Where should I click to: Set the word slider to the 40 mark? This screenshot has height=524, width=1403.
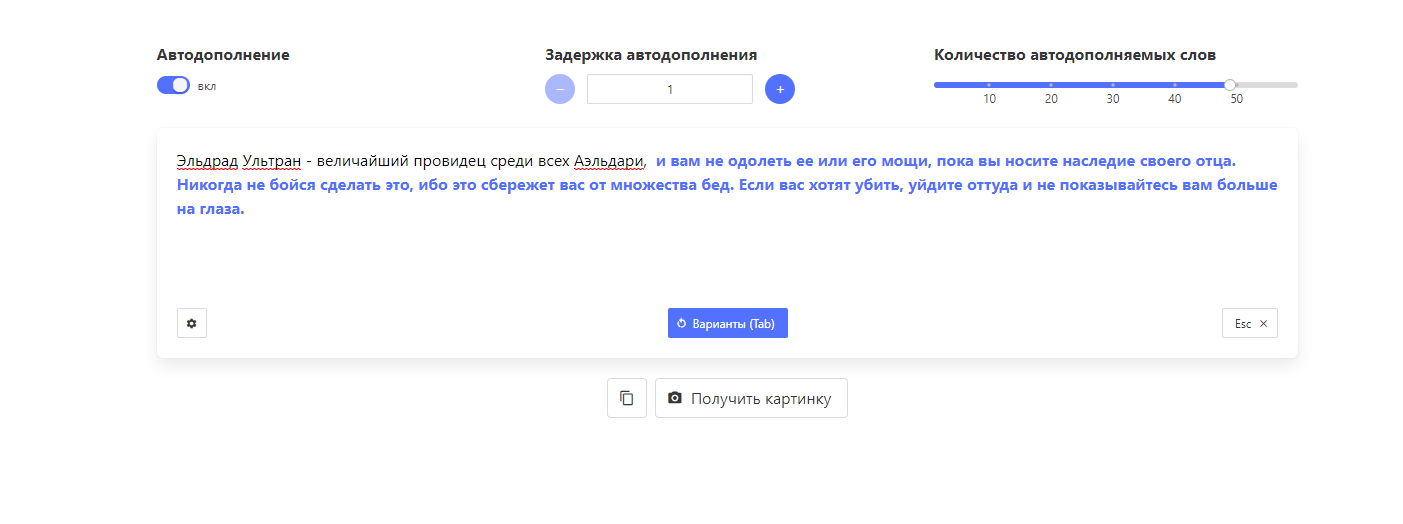coord(1174,85)
